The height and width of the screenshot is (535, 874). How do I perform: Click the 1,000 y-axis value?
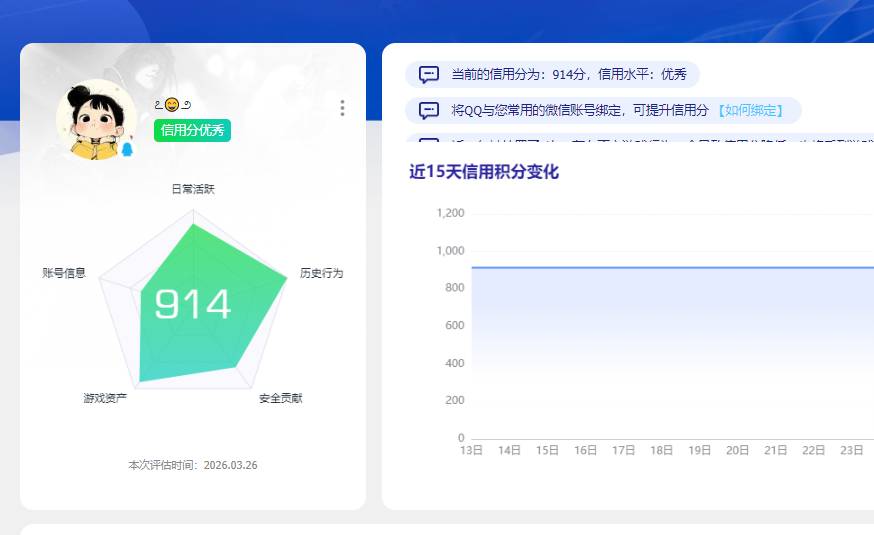tap(450, 250)
